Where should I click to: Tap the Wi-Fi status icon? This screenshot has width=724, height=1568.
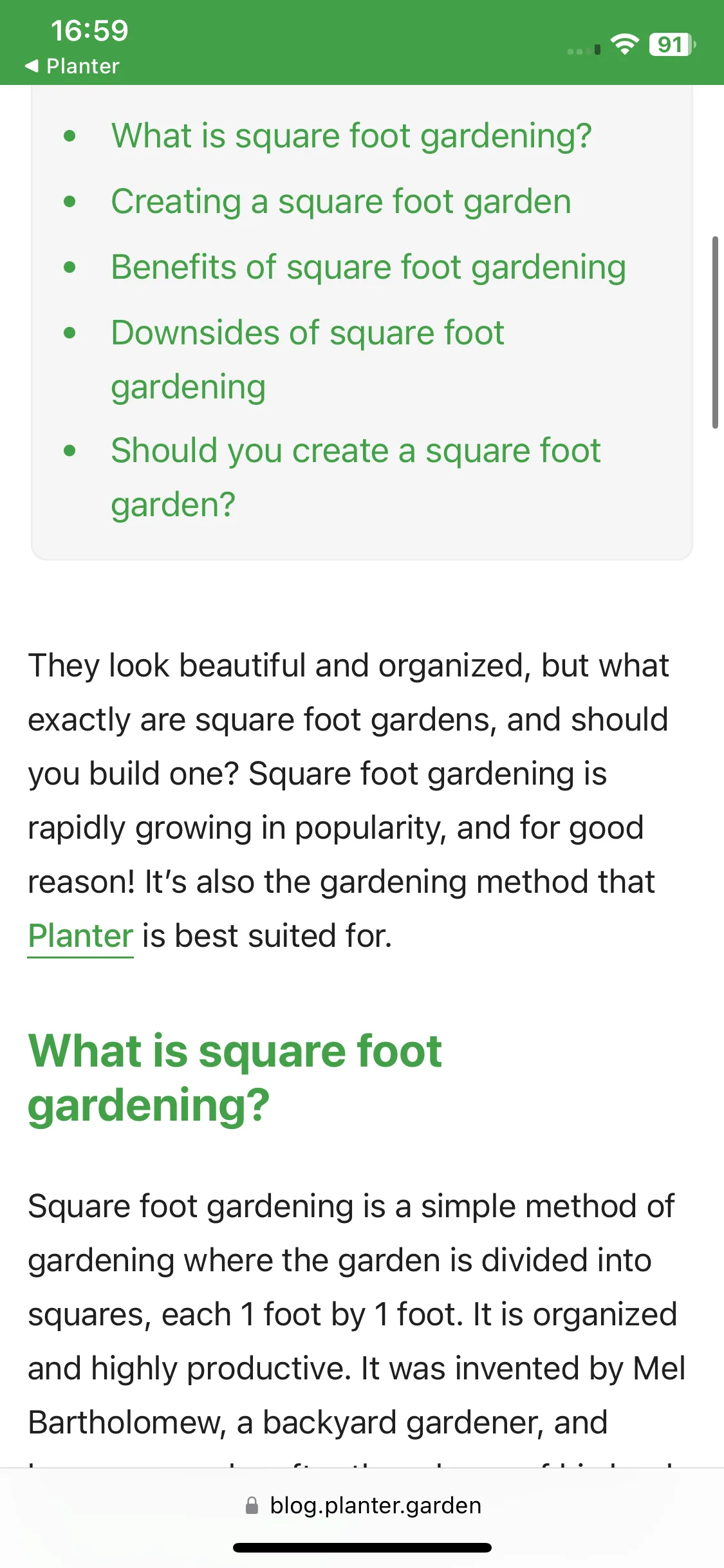(x=624, y=44)
